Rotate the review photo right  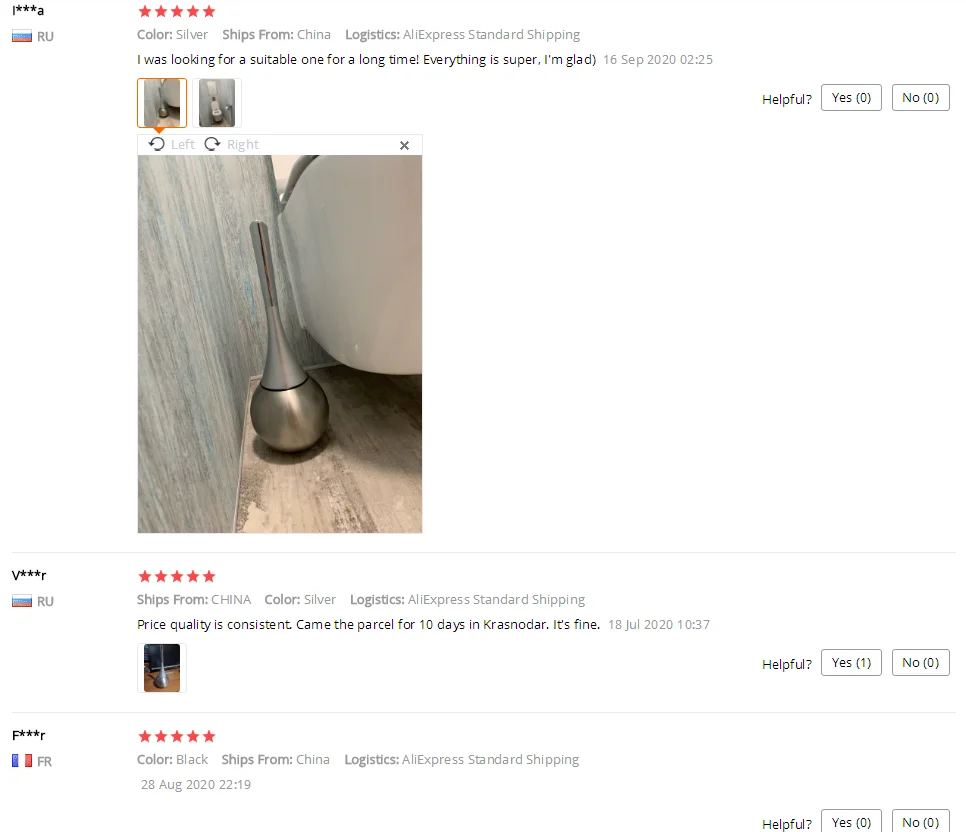click(232, 144)
